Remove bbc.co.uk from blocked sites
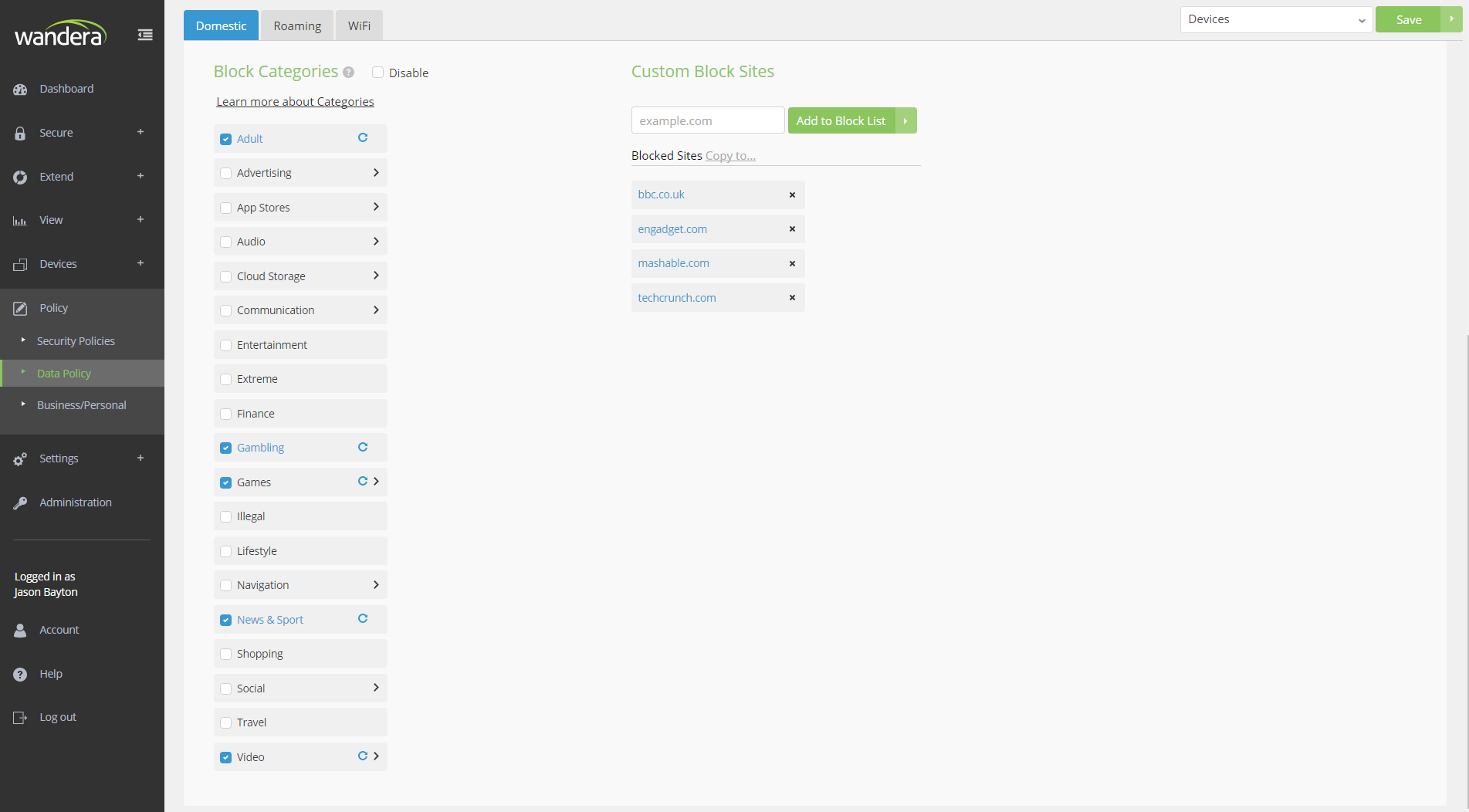 tap(792, 195)
